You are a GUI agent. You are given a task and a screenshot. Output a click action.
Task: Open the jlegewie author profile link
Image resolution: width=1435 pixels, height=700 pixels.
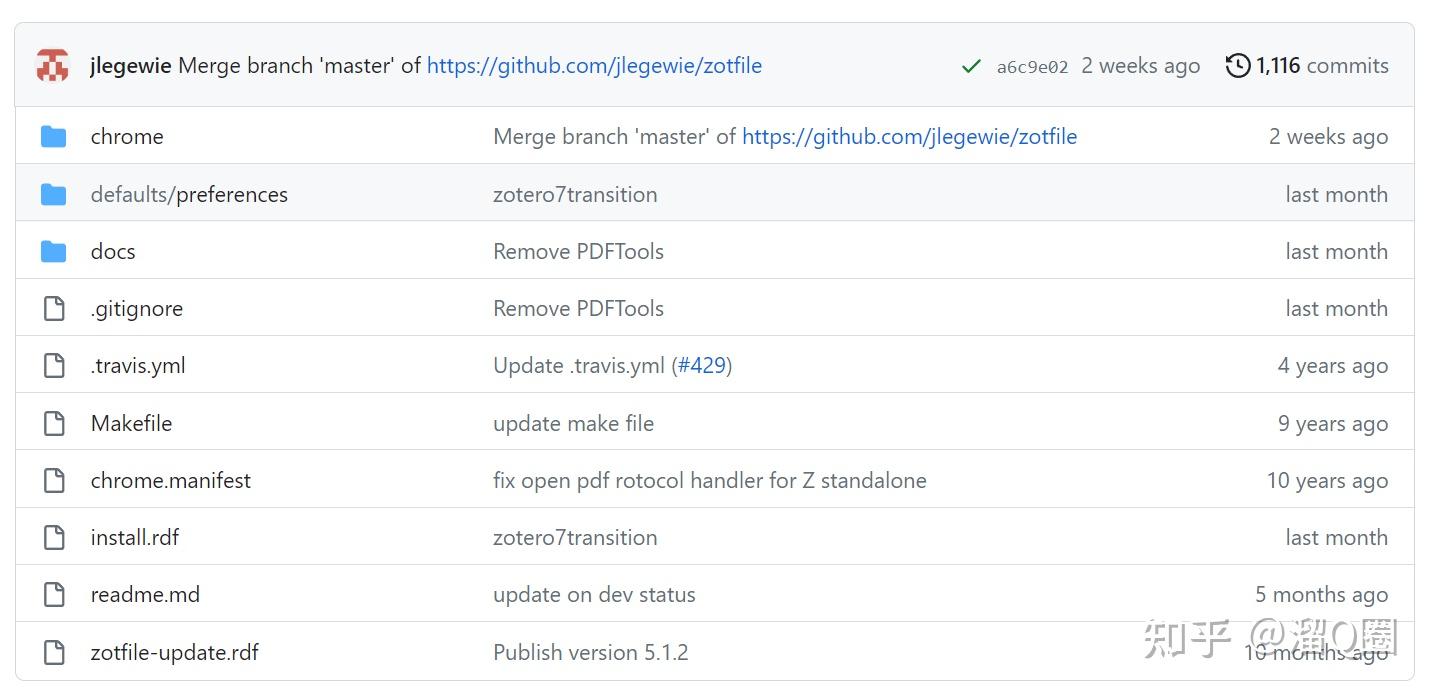[x=131, y=66]
